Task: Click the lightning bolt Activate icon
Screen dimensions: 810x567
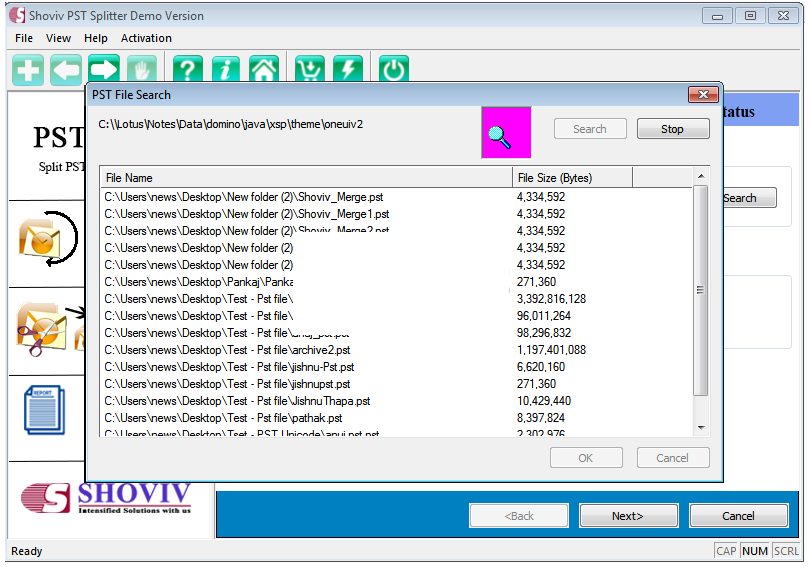Action: pyautogui.click(x=348, y=69)
